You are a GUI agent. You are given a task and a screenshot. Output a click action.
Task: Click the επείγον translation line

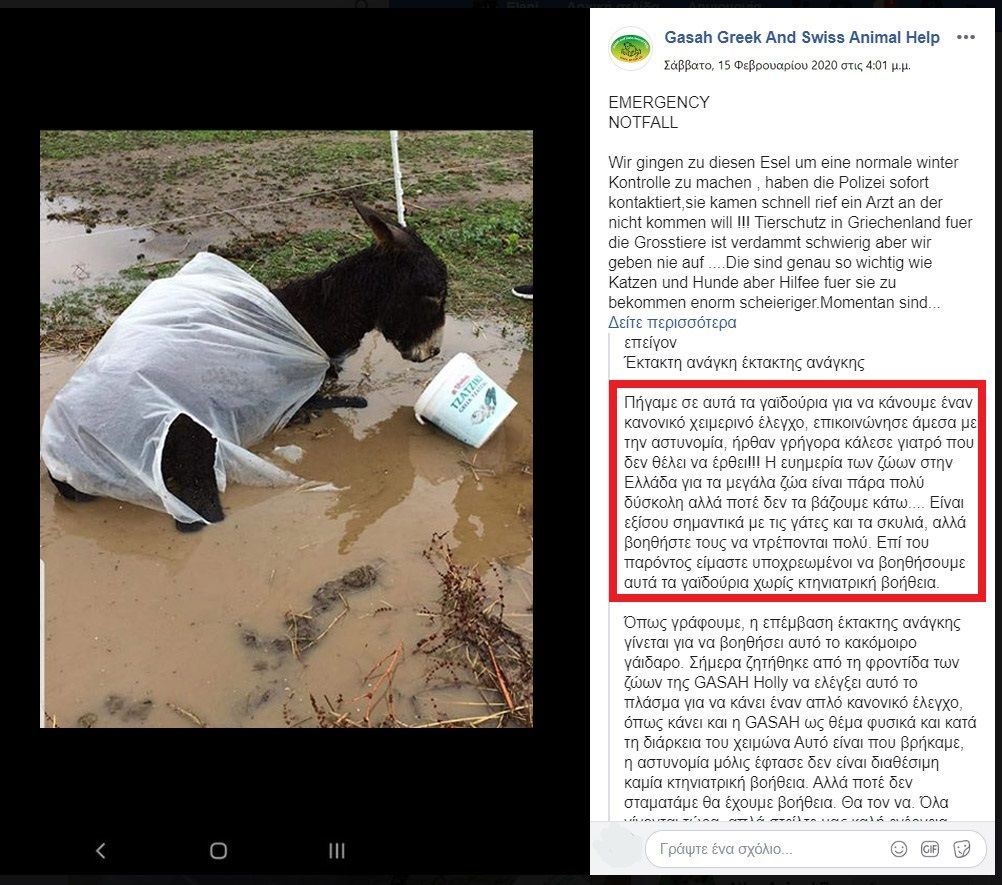click(650, 342)
